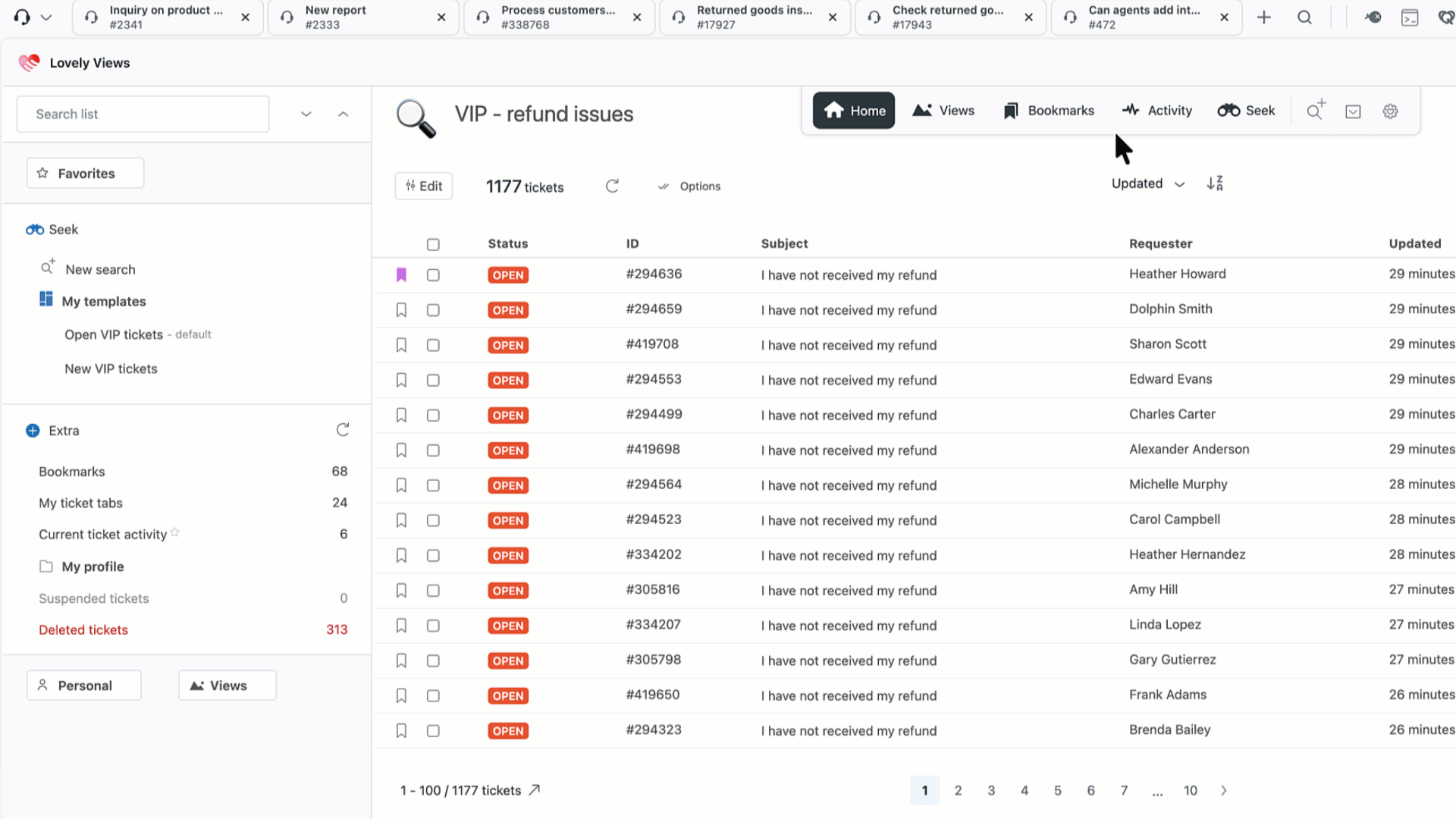This screenshot has height=819, width=1456.
Task: Open the 1177 tickets external link arrow
Action: [x=535, y=790]
